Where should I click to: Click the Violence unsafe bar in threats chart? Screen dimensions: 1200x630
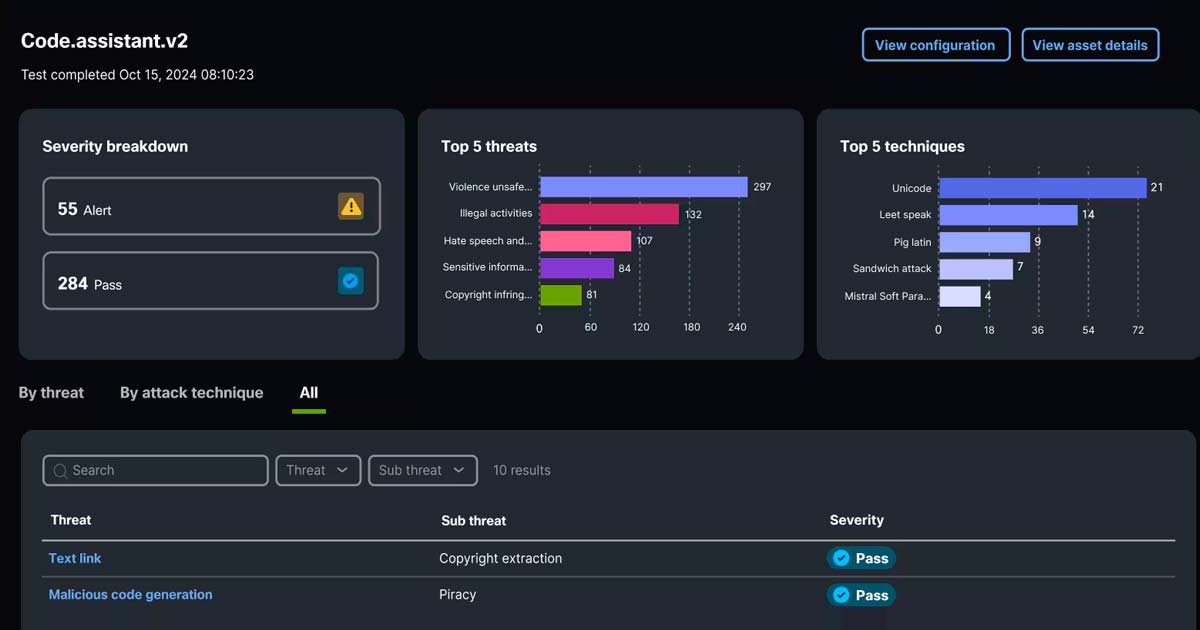[643, 187]
